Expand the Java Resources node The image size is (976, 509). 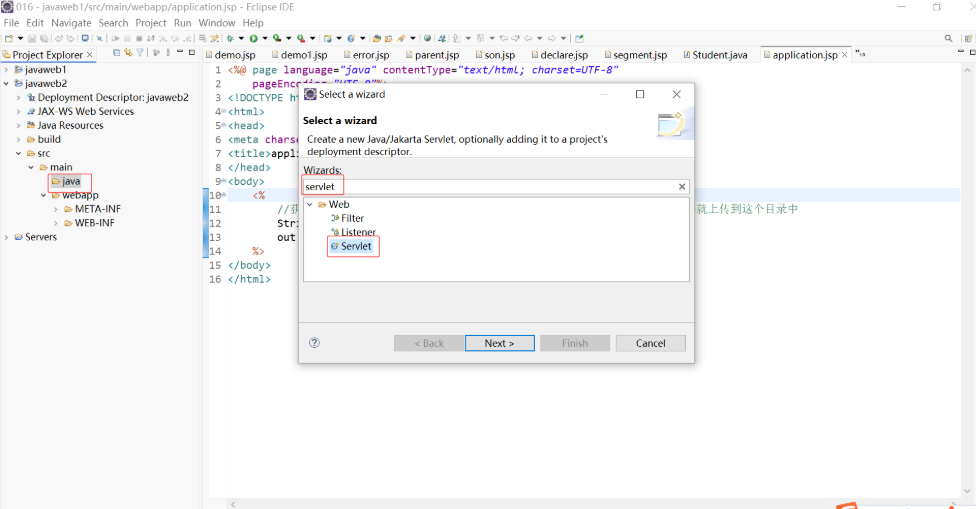click(x=19, y=125)
